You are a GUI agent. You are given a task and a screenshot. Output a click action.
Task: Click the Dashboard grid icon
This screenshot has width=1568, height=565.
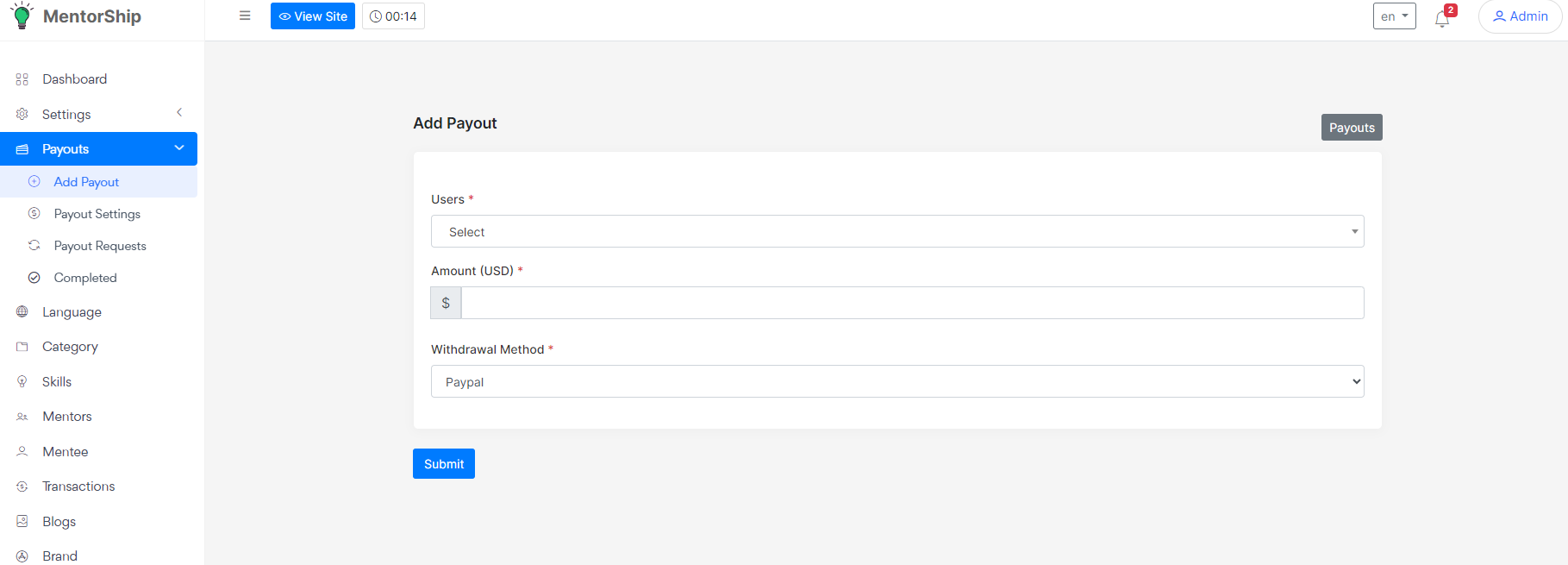(22, 79)
